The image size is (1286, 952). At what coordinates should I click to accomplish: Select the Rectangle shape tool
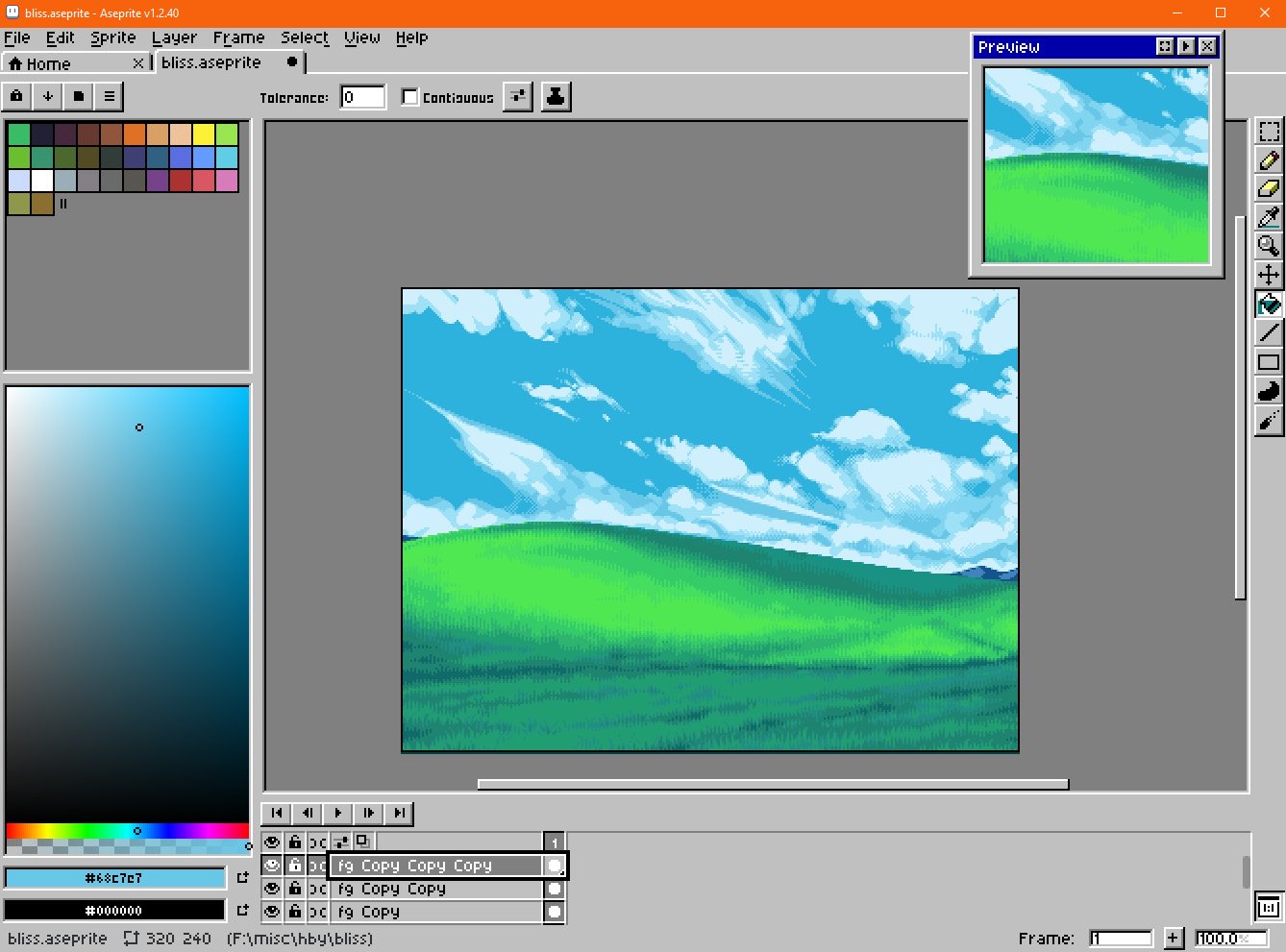tap(1269, 362)
